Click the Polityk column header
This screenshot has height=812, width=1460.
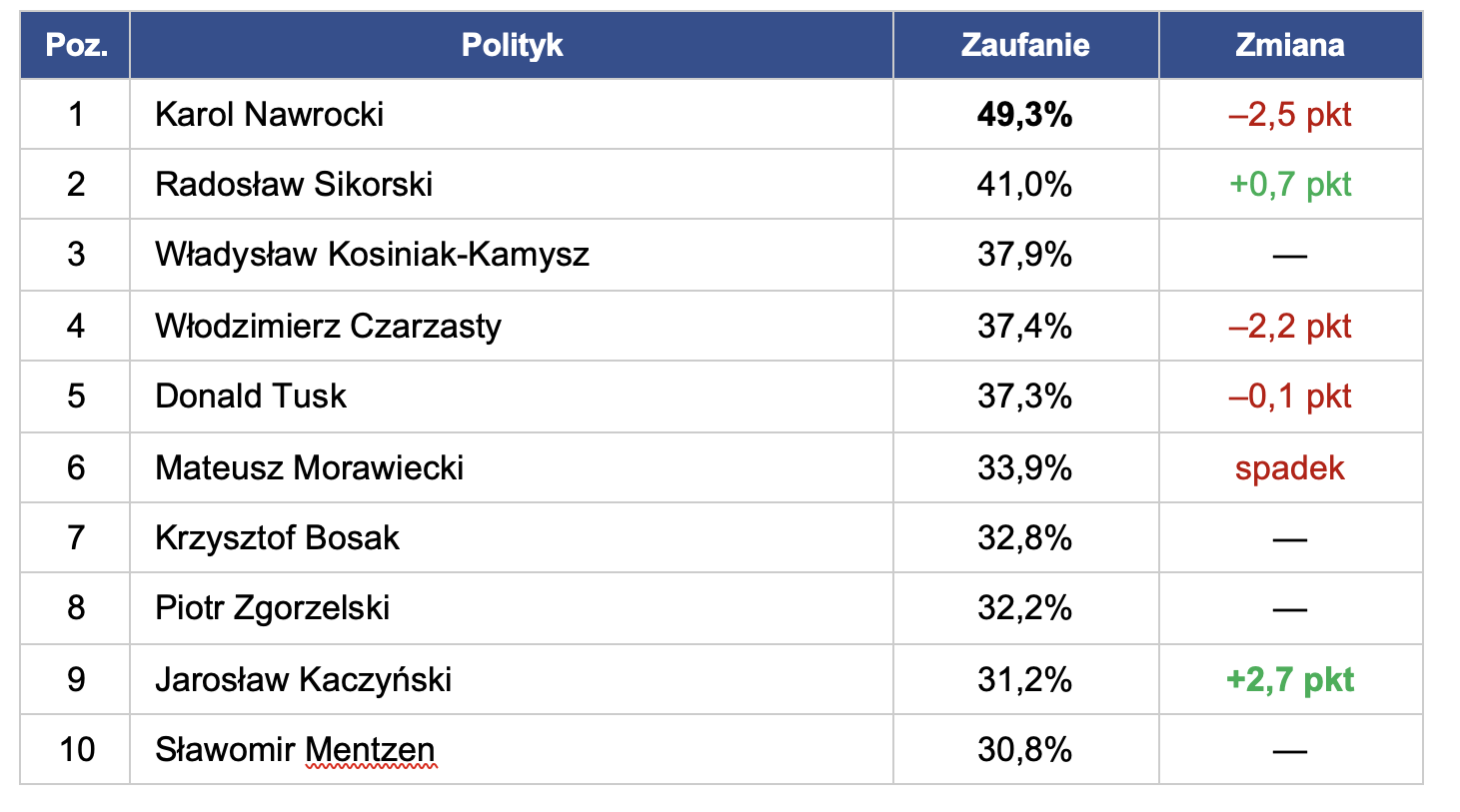pyautogui.click(x=512, y=45)
